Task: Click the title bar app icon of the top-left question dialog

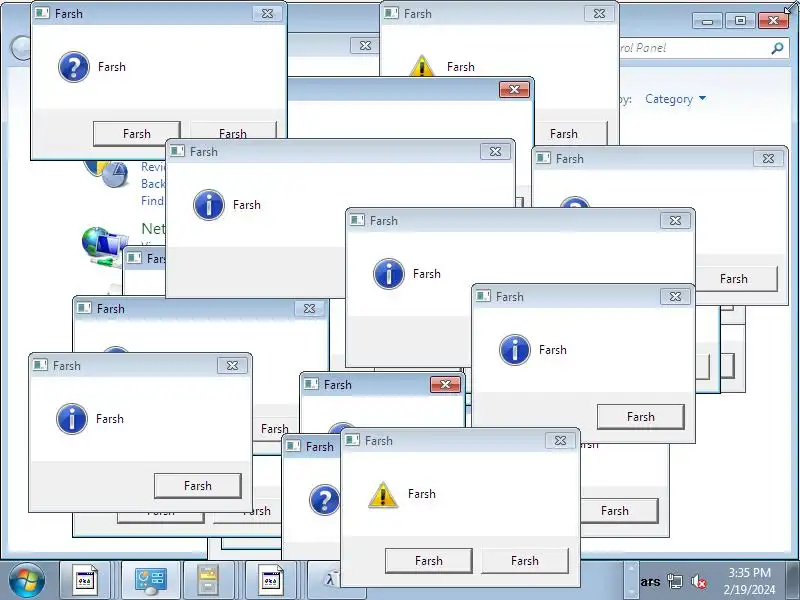Action: 42,13
